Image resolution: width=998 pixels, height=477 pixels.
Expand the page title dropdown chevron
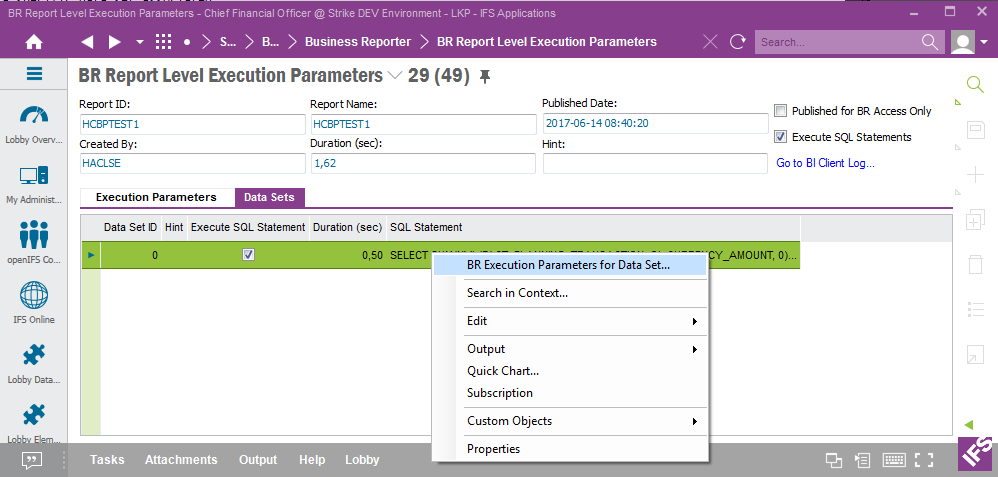coord(395,76)
